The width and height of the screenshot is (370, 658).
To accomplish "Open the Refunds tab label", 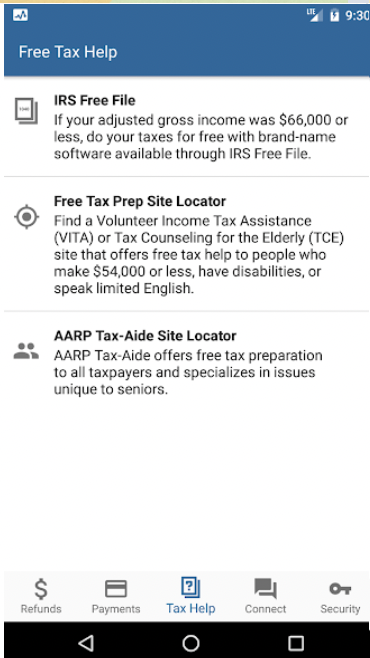I will click(x=41, y=608).
